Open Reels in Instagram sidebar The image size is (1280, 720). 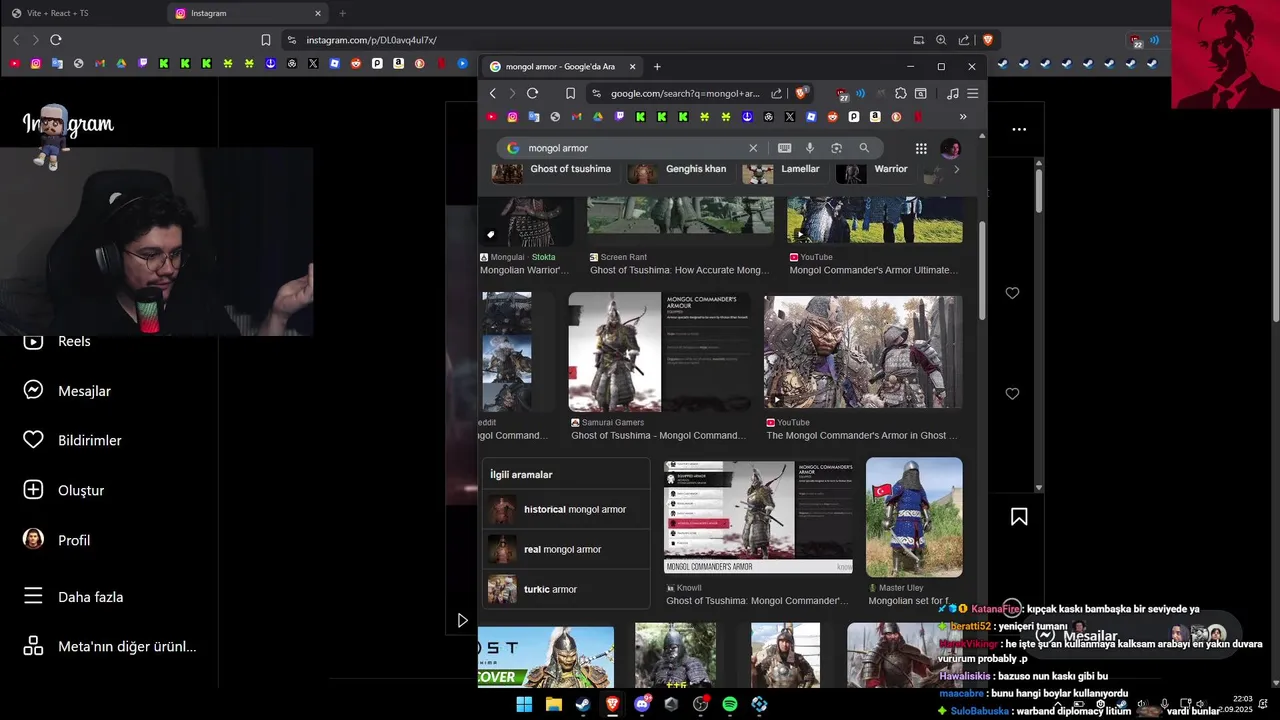pyautogui.click(x=57, y=341)
